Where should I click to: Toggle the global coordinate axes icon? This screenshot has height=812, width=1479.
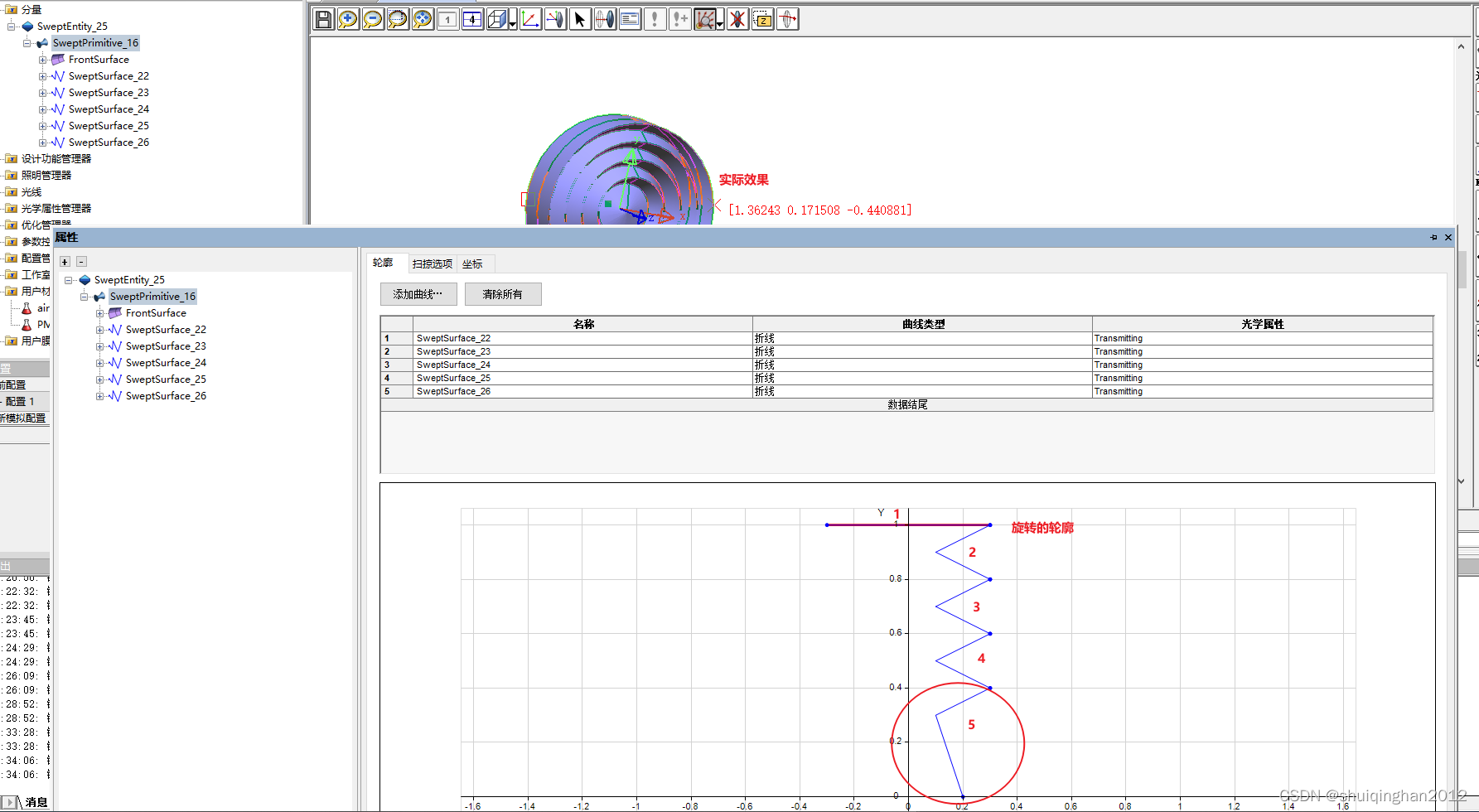pos(531,19)
